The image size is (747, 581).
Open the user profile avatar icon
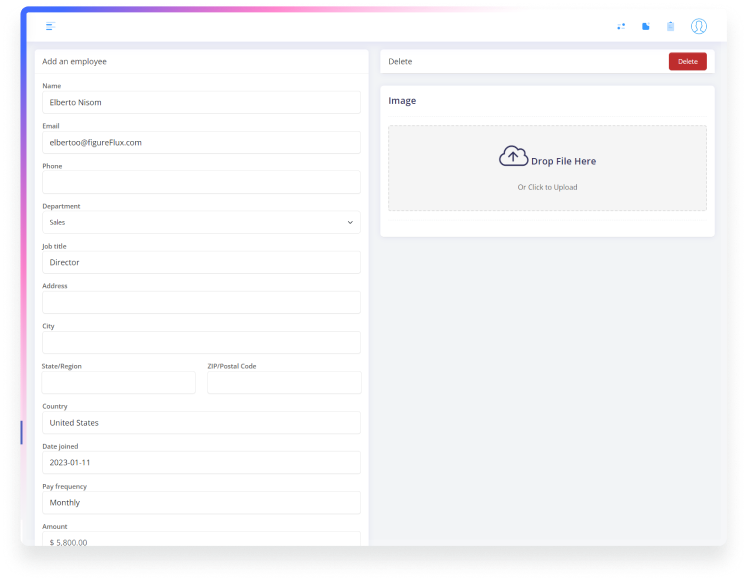699,26
